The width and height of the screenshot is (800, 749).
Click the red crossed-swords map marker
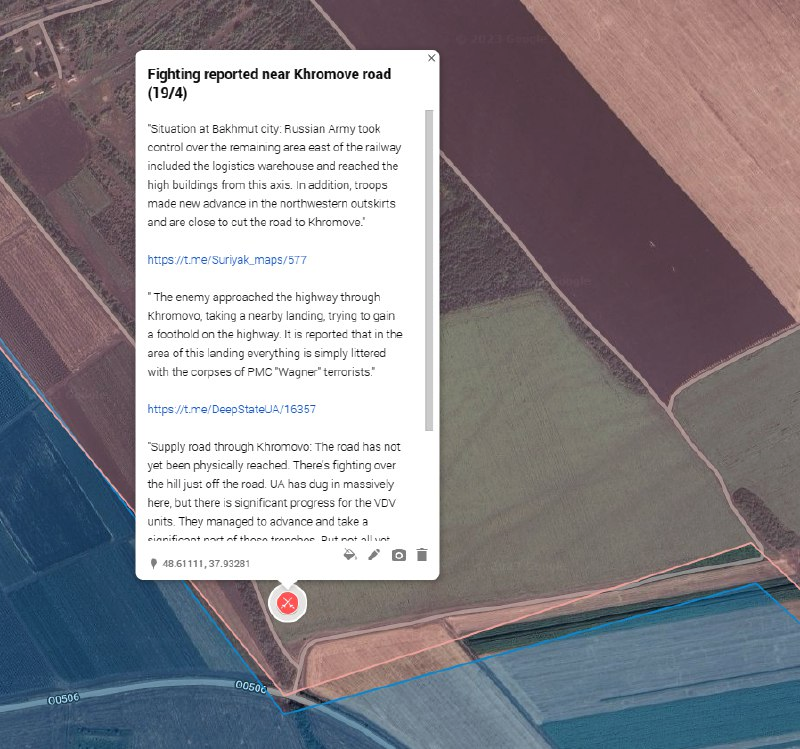(x=288, y=602)
